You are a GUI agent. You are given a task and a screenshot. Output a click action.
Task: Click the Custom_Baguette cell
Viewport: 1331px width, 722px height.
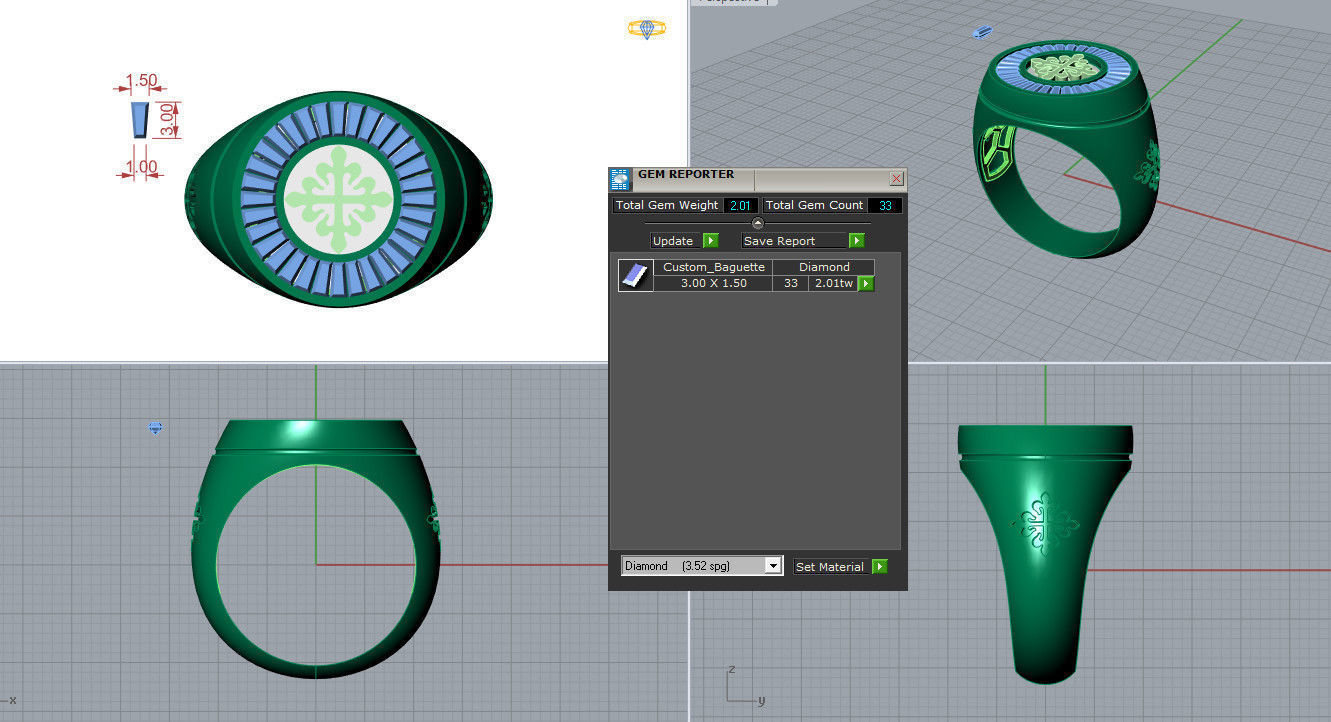(x=713, y=268)
